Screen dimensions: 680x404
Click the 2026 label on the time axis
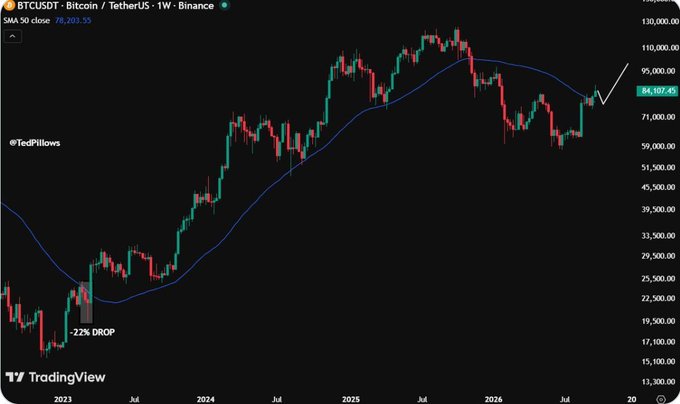click(x=494, y=399)
